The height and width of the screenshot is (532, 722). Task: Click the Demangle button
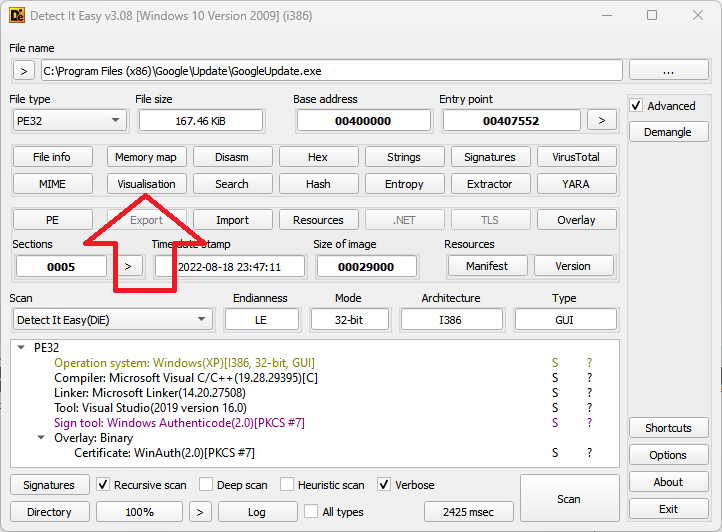(668, 132)
